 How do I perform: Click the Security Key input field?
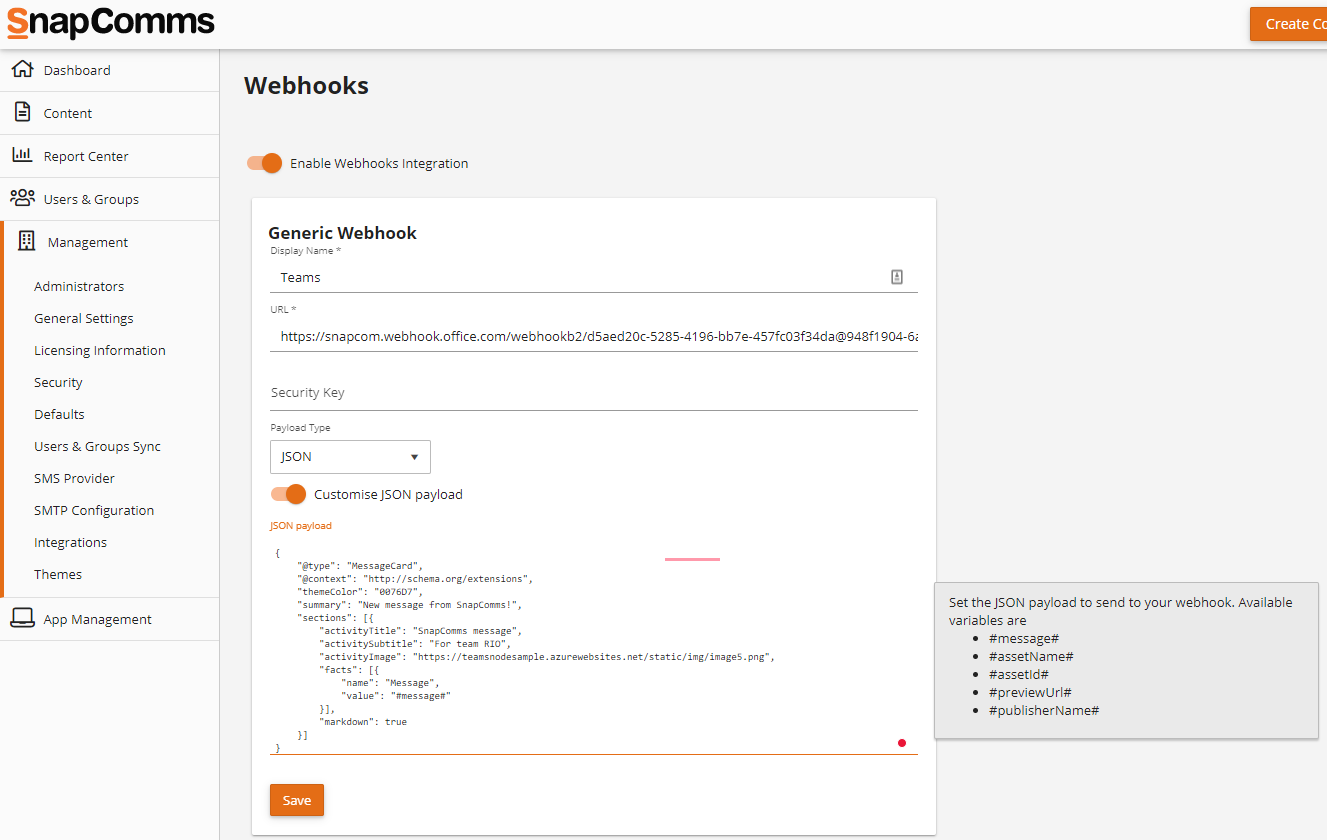(x=594, y=393)
